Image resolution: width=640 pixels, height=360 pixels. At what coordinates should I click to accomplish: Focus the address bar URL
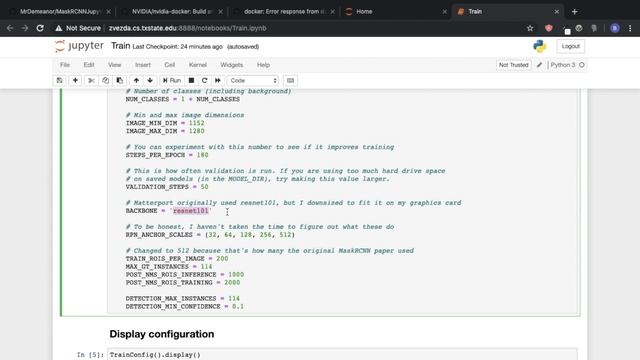(187, 28)
